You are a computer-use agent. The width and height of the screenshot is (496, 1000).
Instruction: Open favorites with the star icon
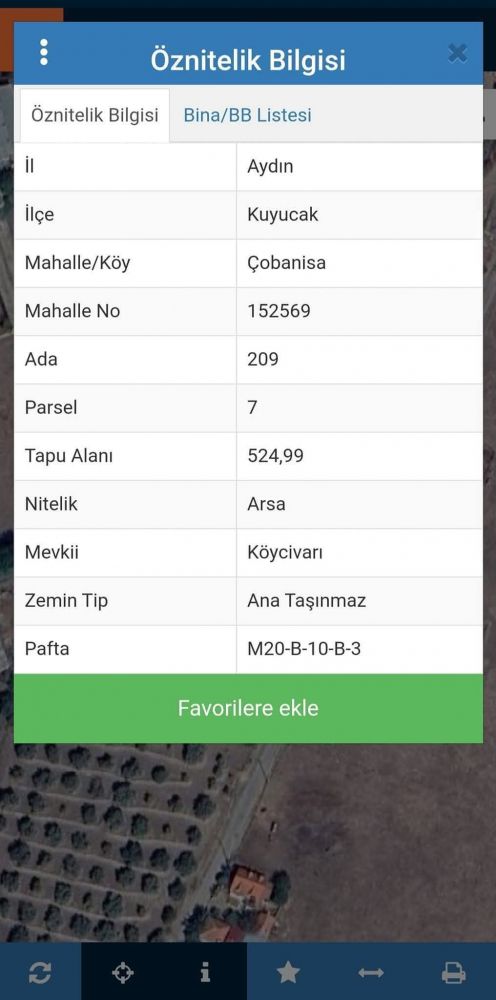coord(288,973)
